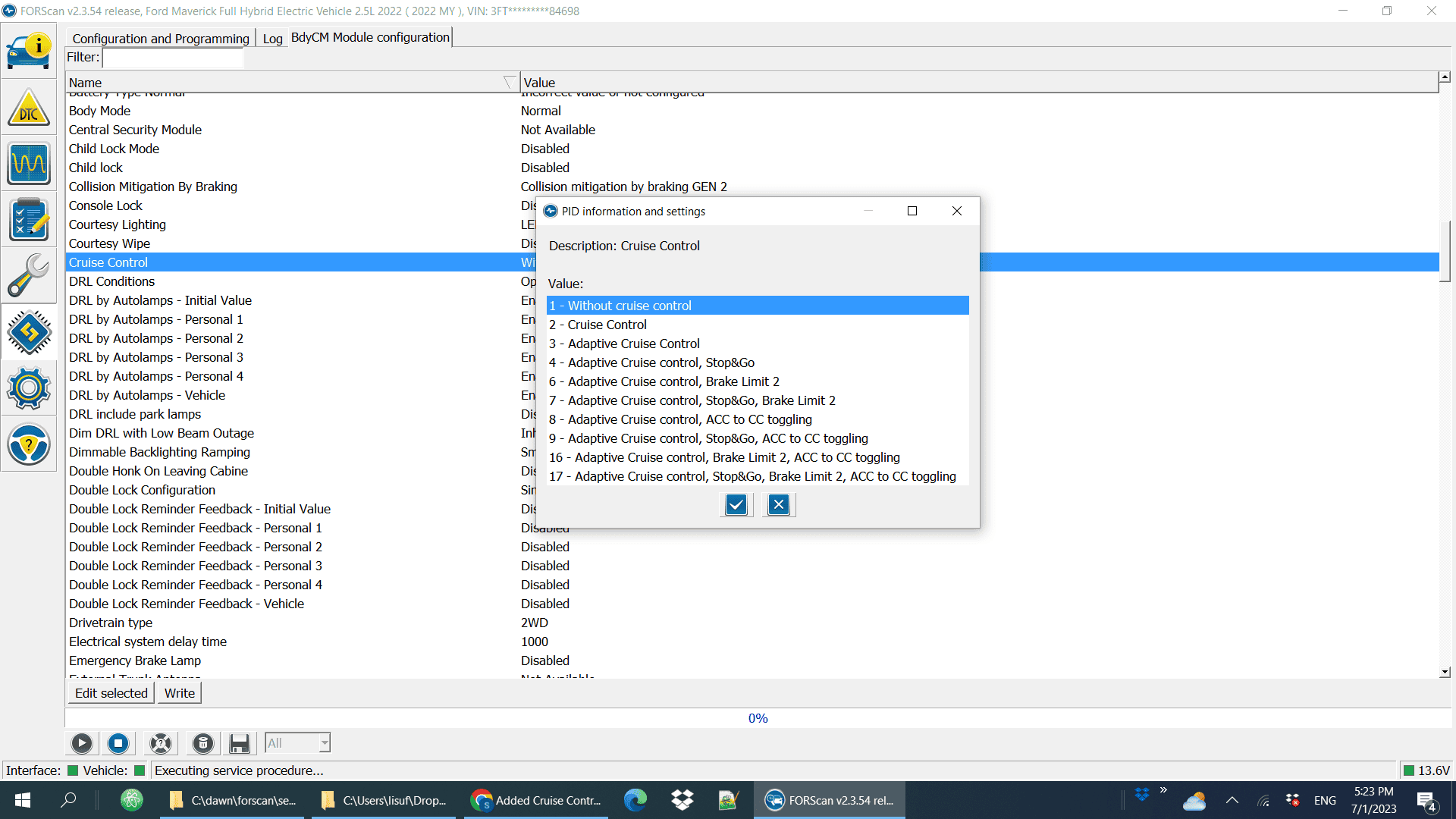The height and width of the screenshot is (819, 1456).
Task: Open the Windows Start menu
Action: (23, 800)
